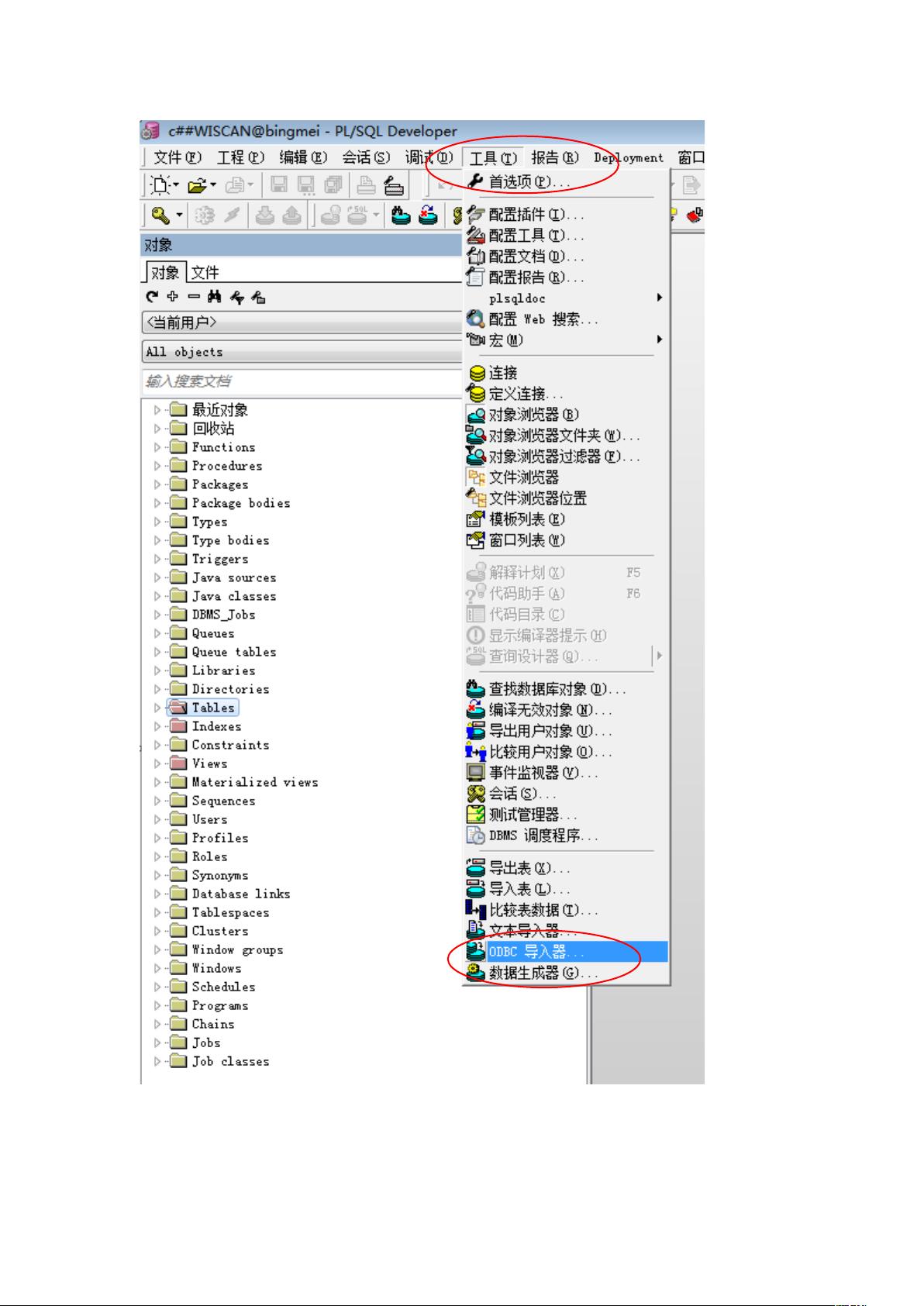Click the Open folder toolbar icon
The image size is (924, 1306).
pyautogui.click(x=197, y=185)
